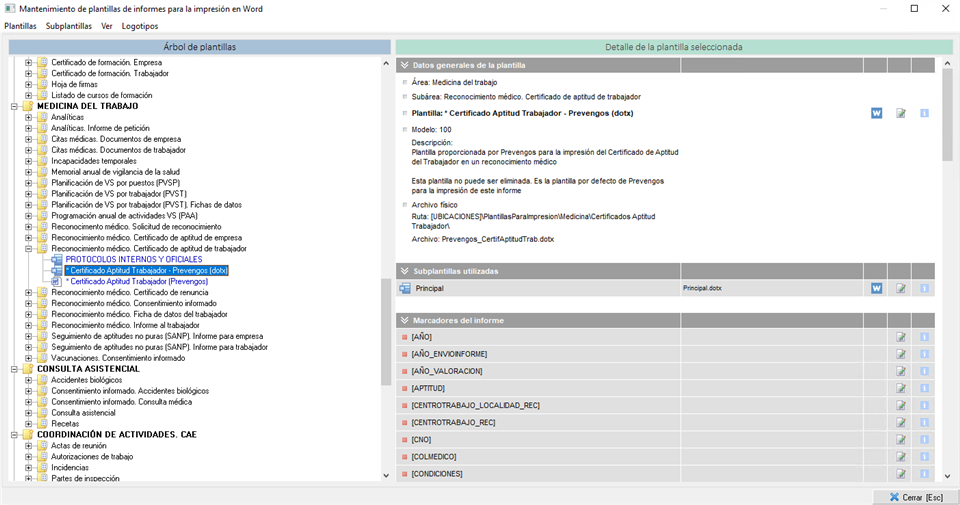Screen dimensions: 960x505
Task: Click the Área: Medicina del trabajo line
Action: click(x=454, y=83)
